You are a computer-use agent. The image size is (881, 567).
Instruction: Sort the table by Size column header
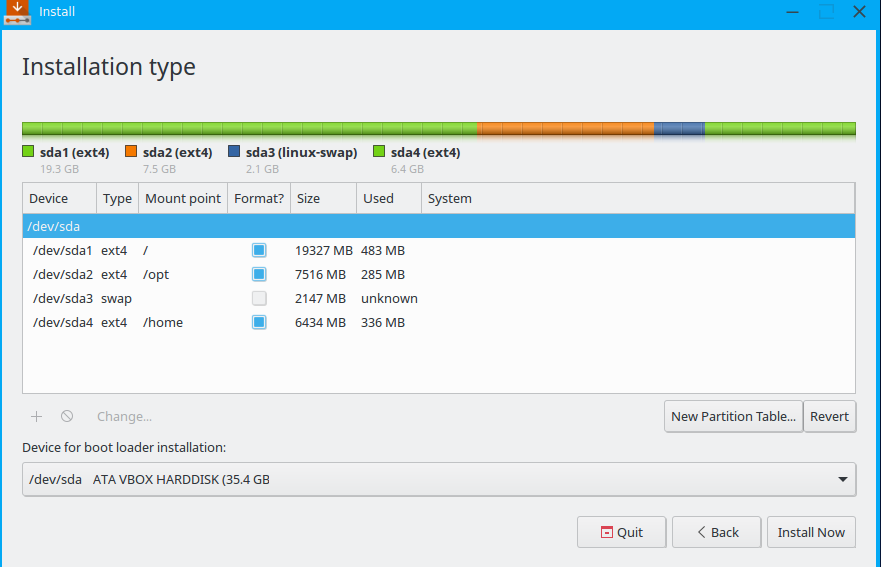[x=322, y=198]
